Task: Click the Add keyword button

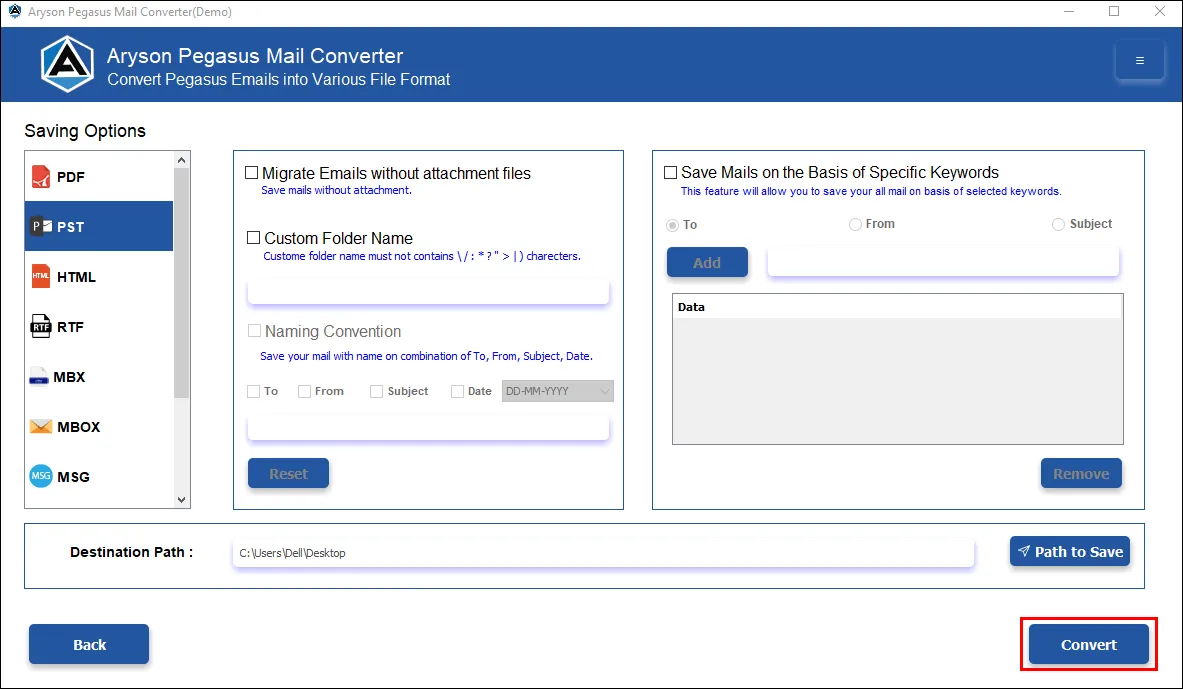Action: (707, 262)
